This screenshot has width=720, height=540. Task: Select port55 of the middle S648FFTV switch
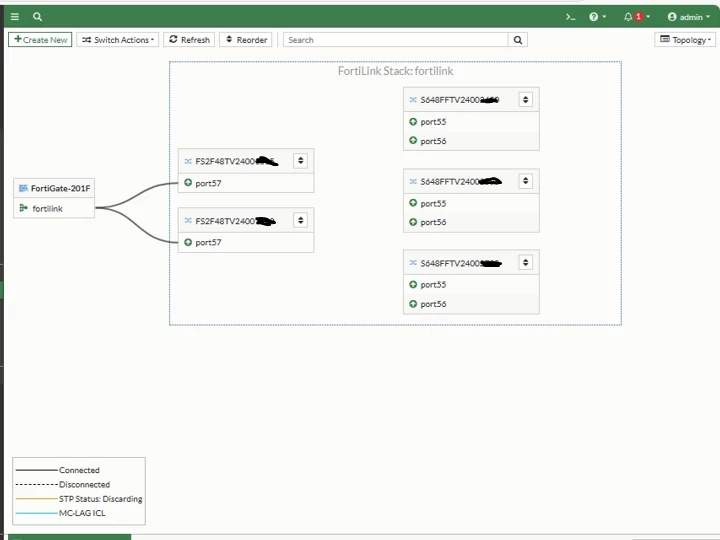pyautogui.click(x=472, y=203)
